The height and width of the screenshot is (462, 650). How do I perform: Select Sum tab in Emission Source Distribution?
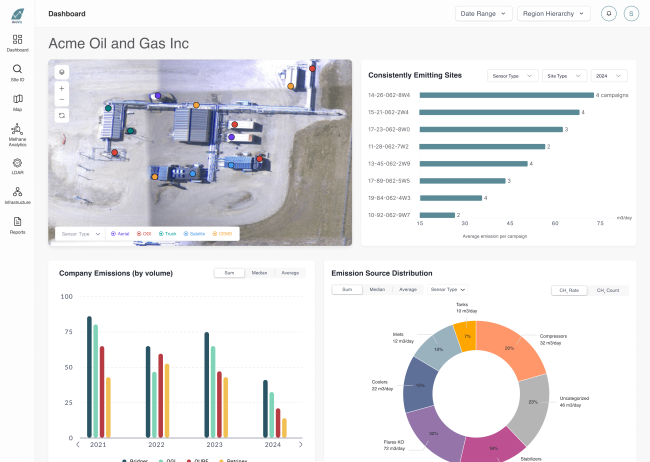(x=347, y=289)
